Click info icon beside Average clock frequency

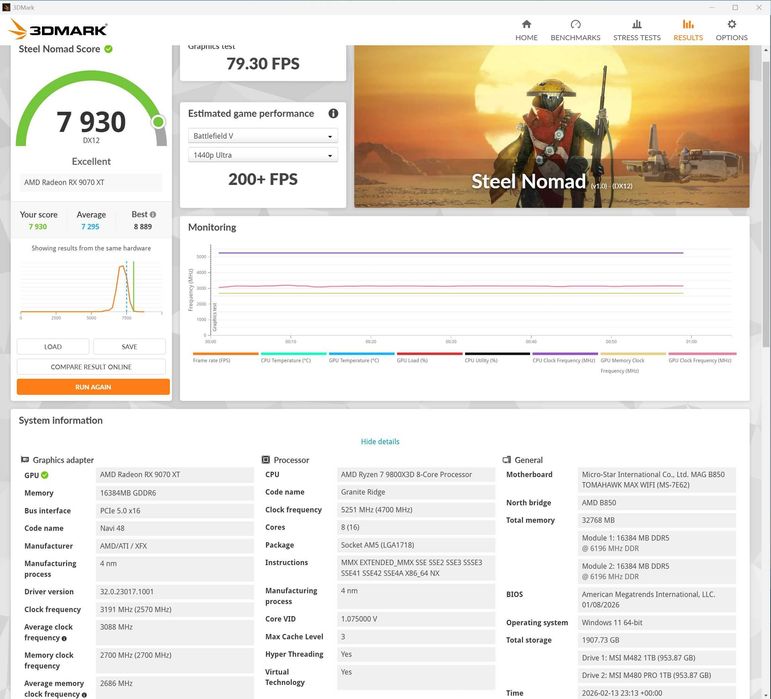tap(64, 639)
